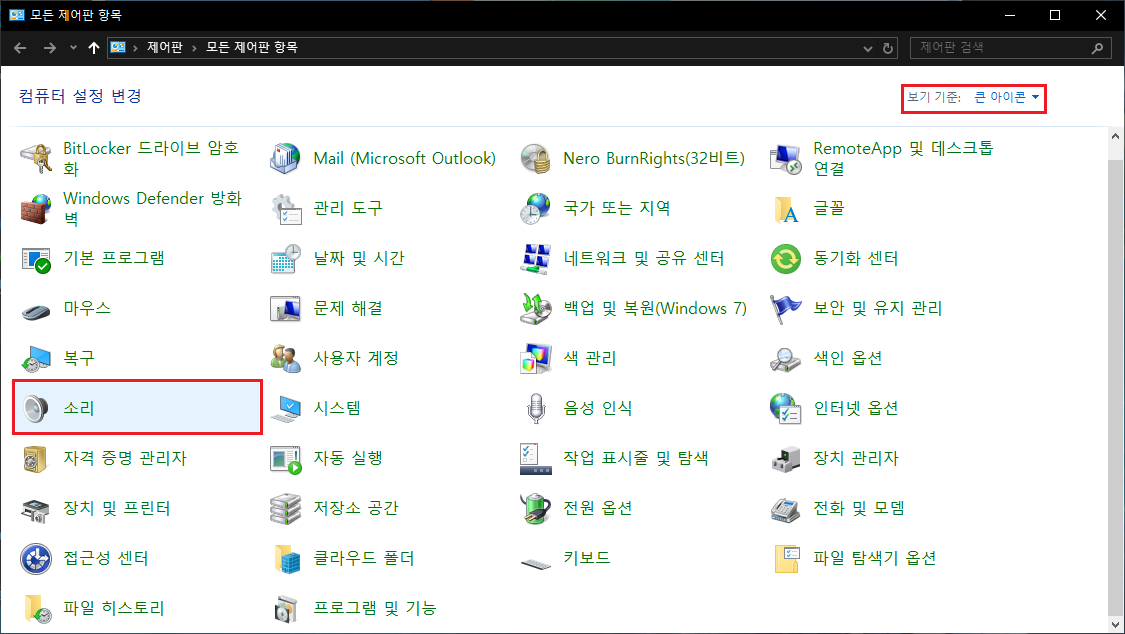Screen dimensions: 1125x634
Task: Open the recent locations dropdown next to Forward
Action: [x=73, y=48]
